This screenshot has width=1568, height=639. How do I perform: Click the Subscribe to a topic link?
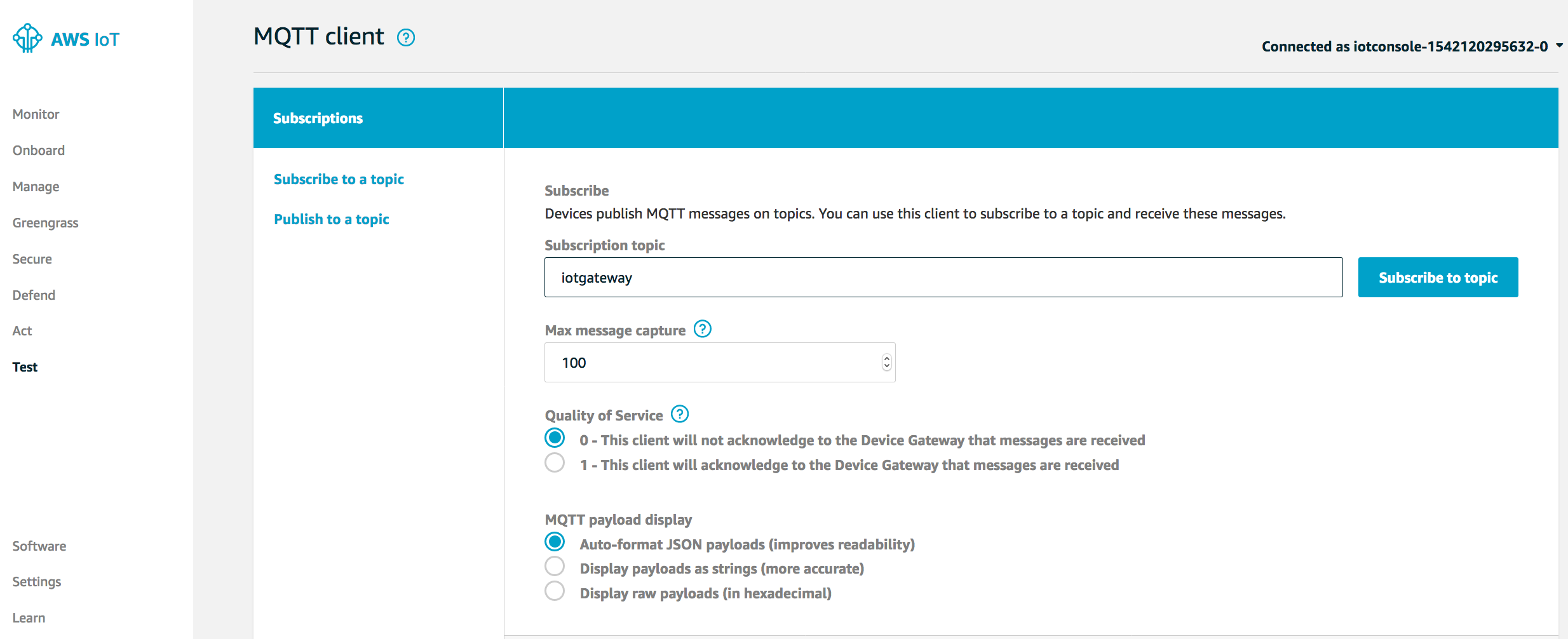[339, 180]
